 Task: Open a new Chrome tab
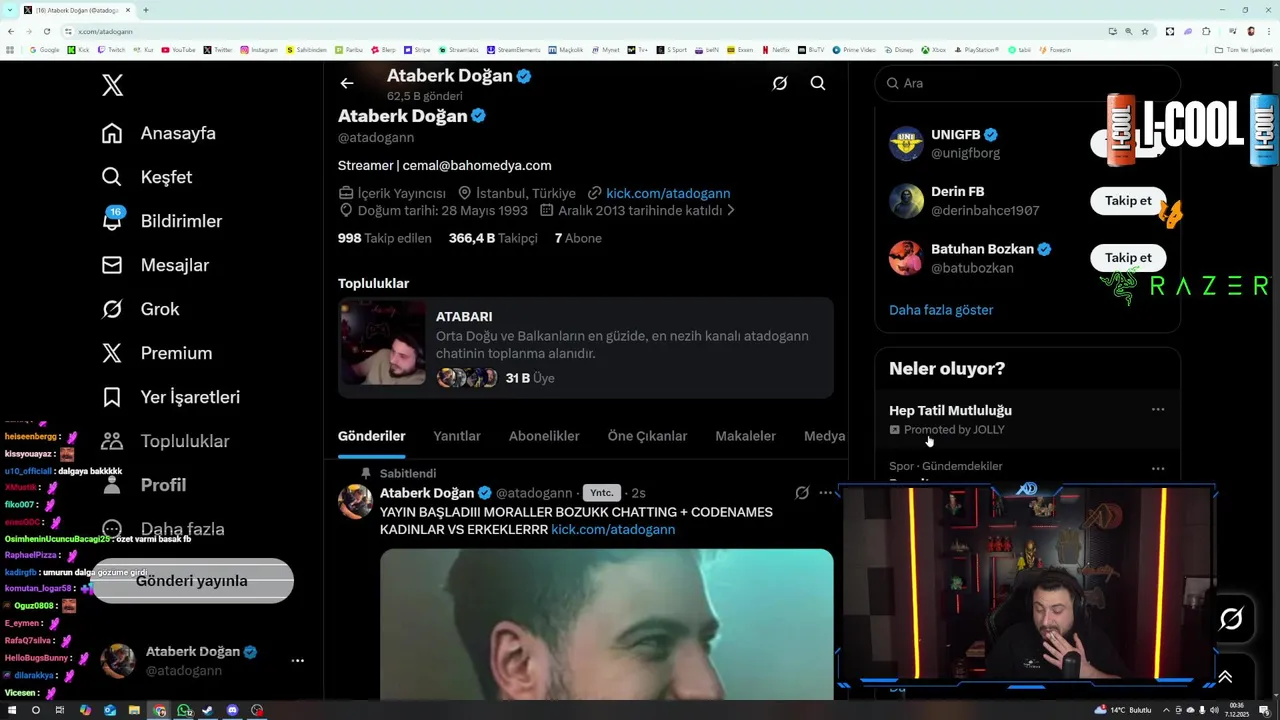pos(146,10)
